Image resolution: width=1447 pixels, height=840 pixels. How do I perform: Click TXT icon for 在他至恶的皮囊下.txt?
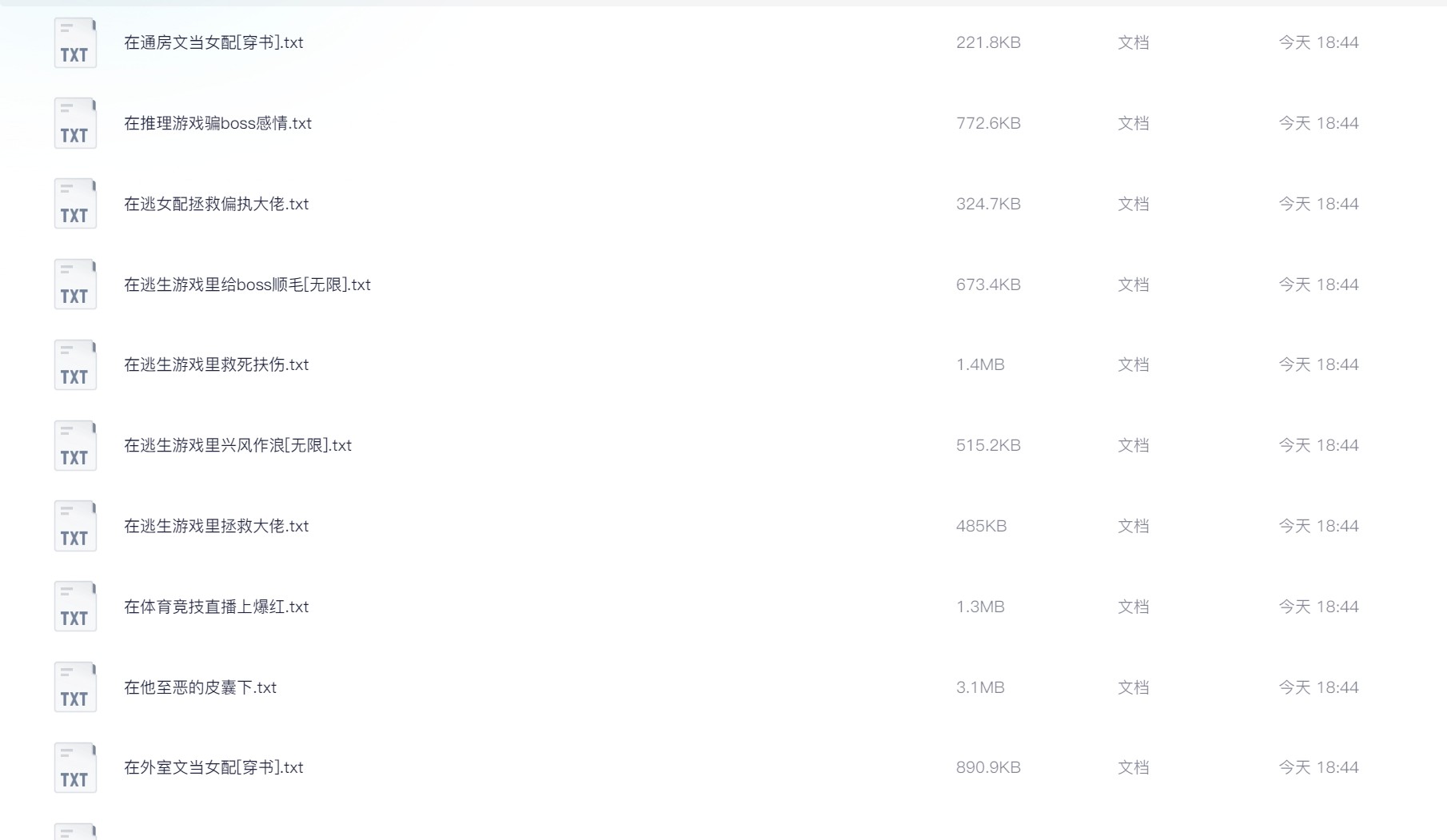75,687
